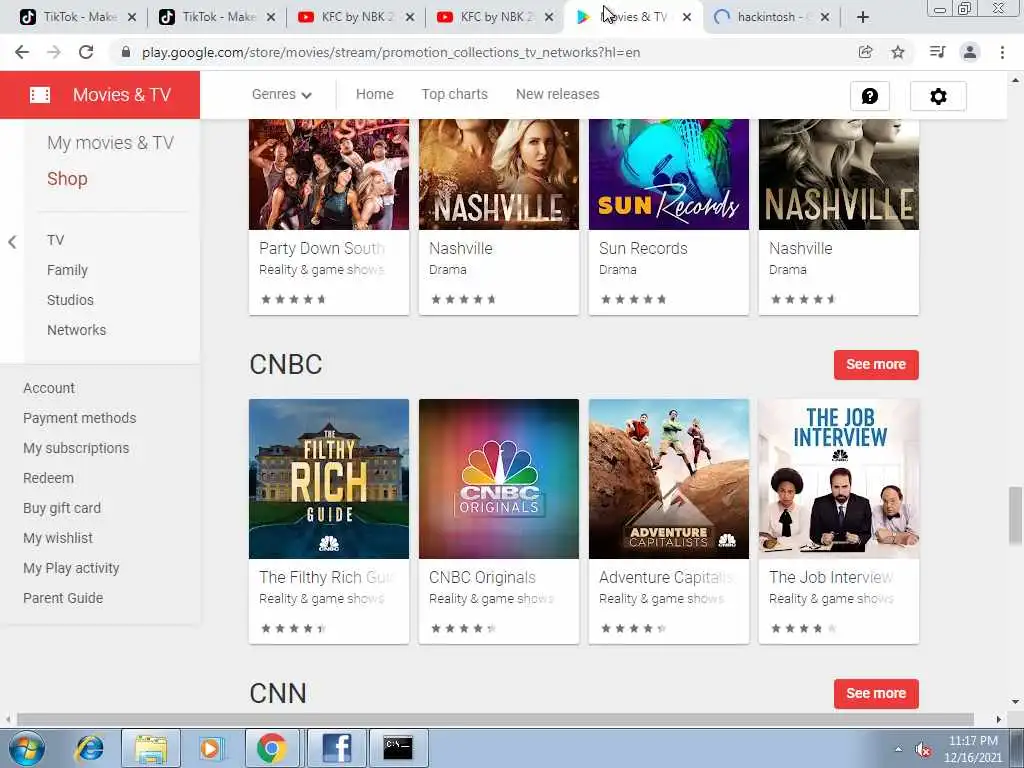The height and width of the screenshot is (768, 1024).
Task: Open the settings gear icon
Action: [x=938, y=96]
